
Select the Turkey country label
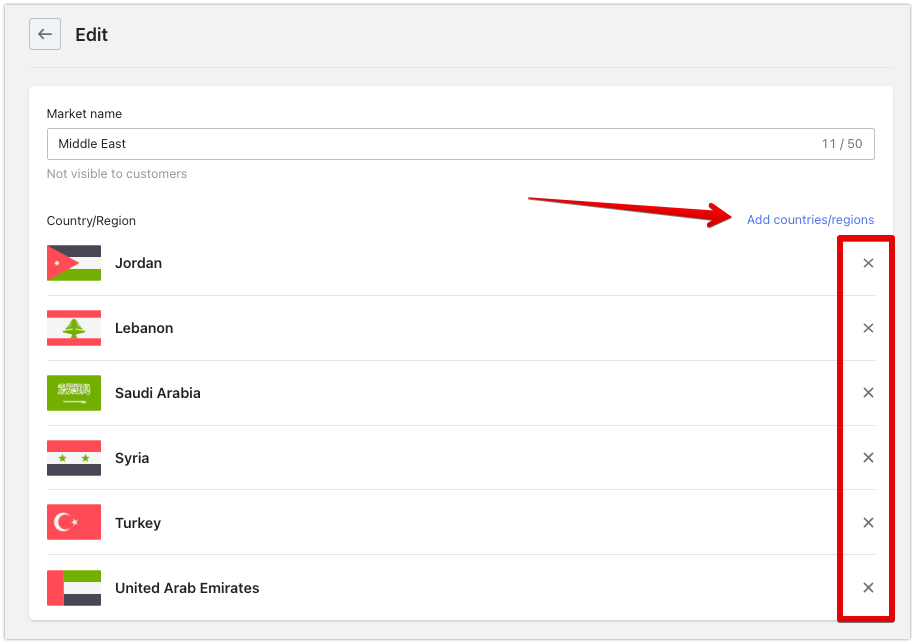(138, 523)
